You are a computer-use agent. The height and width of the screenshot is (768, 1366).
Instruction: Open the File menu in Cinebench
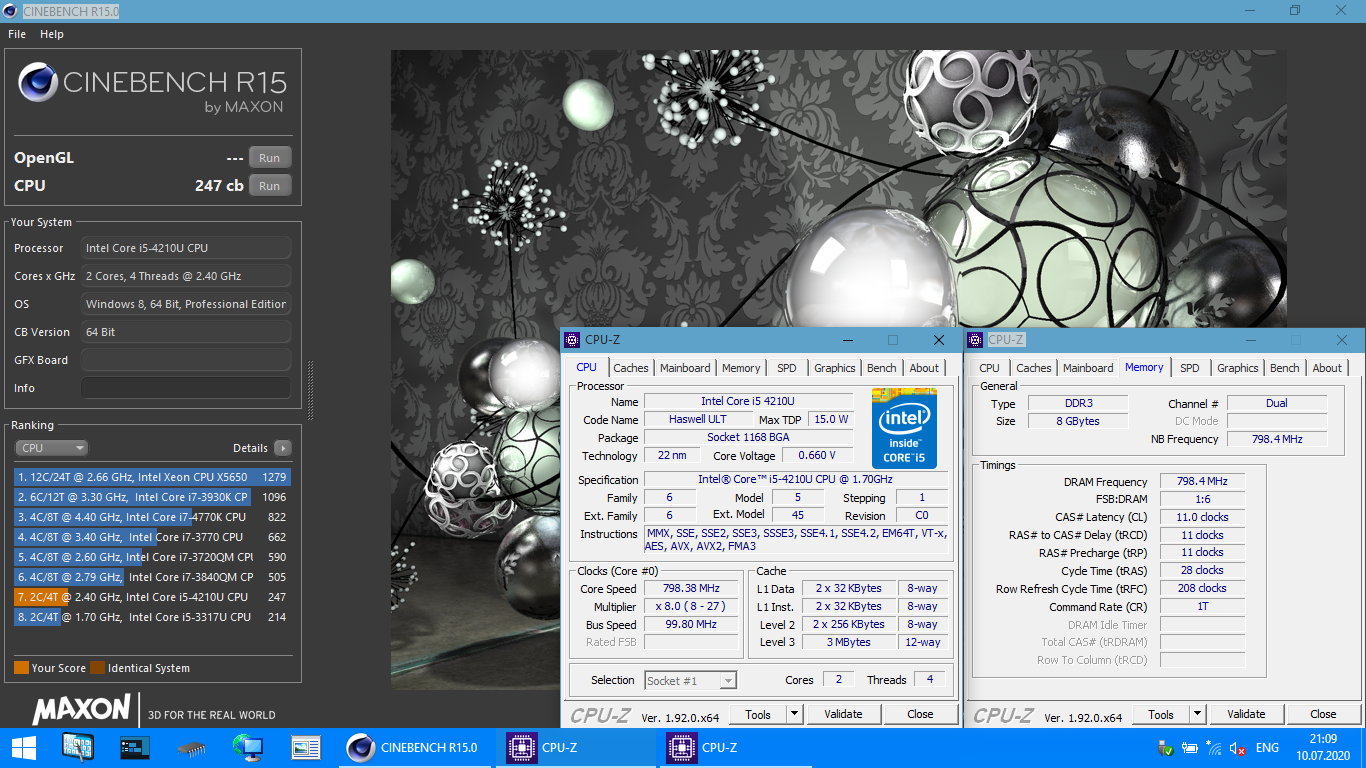17,34
